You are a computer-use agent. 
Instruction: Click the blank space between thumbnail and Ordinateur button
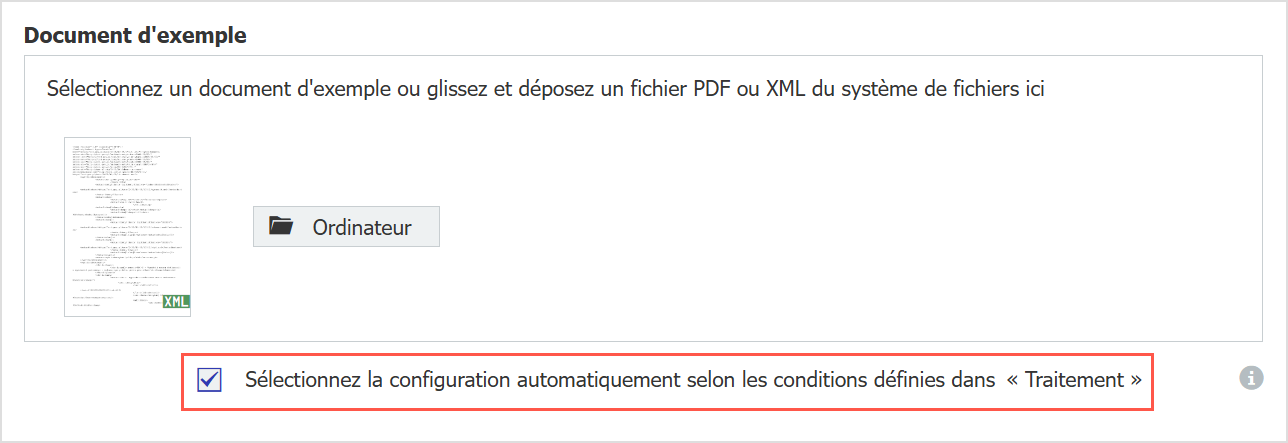[221, 227]
